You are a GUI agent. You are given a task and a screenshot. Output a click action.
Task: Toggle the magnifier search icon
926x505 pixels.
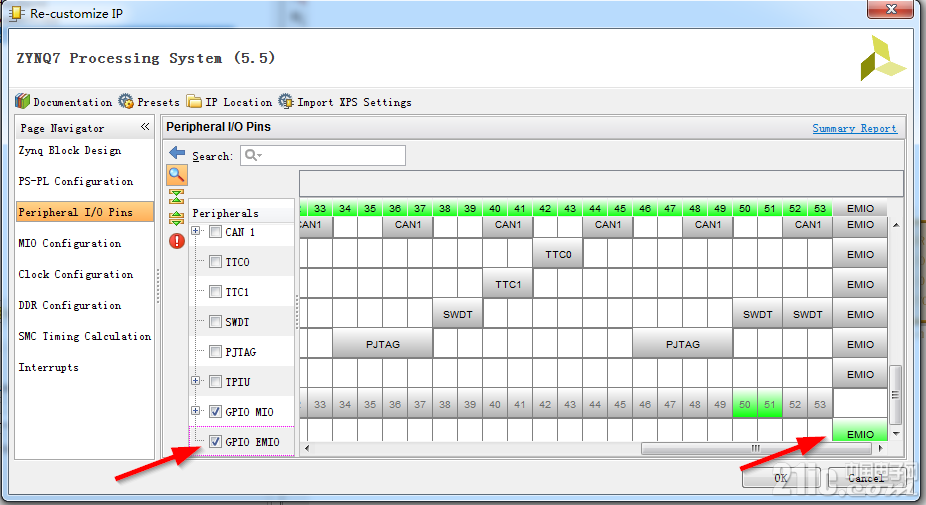coord(177,175)
